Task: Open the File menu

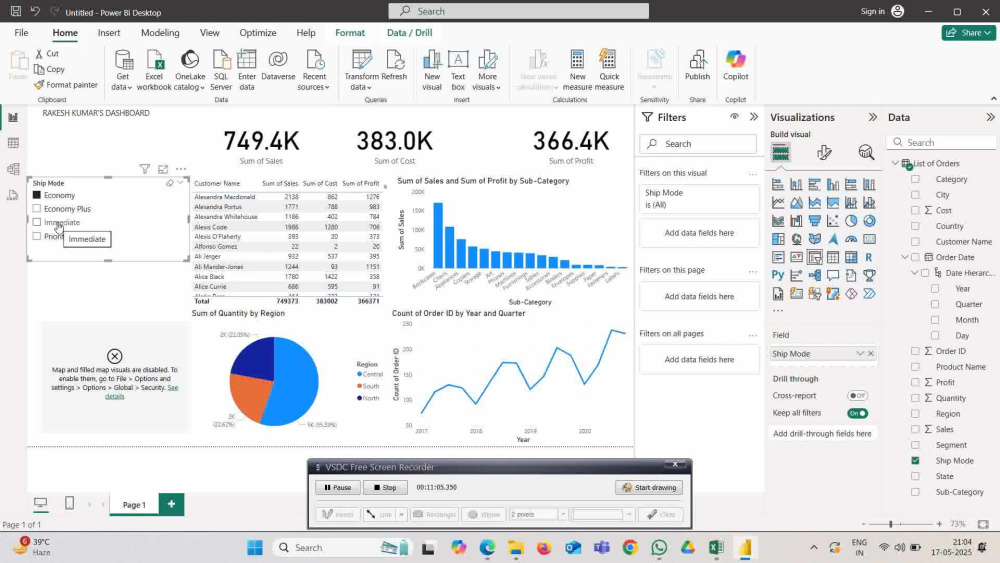Action: pos(21,33)
